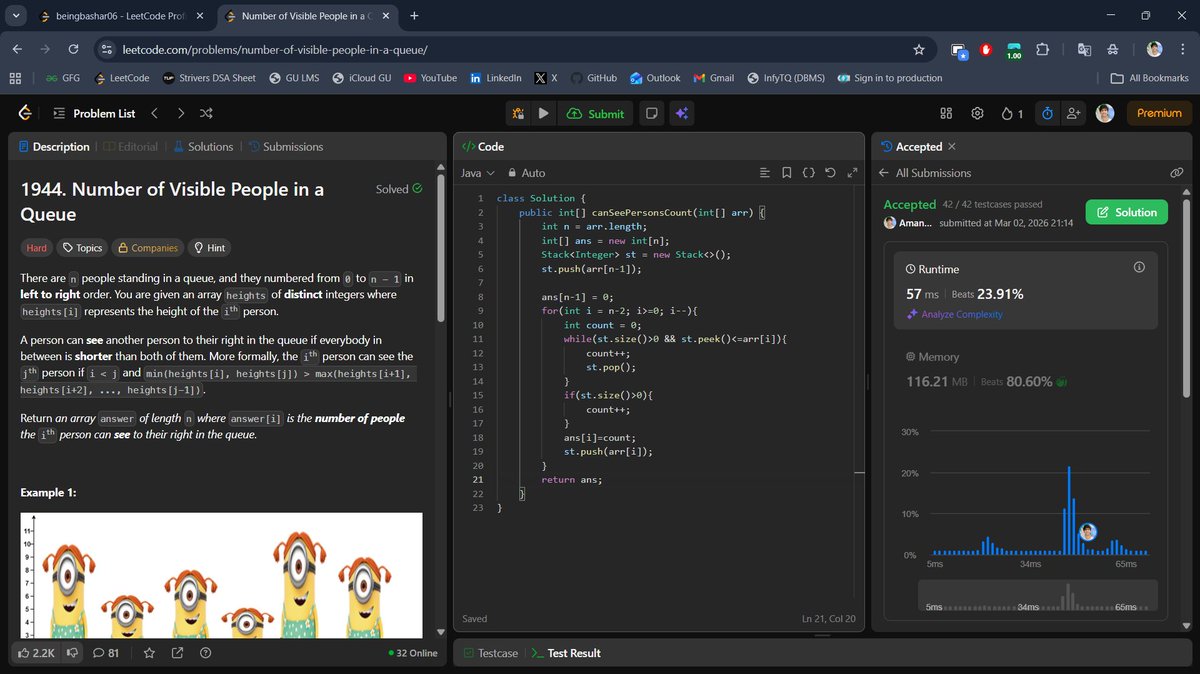Viewport: 1200px width, 674px height.
Task: Click the streak fire counter
Action: 1011,113
